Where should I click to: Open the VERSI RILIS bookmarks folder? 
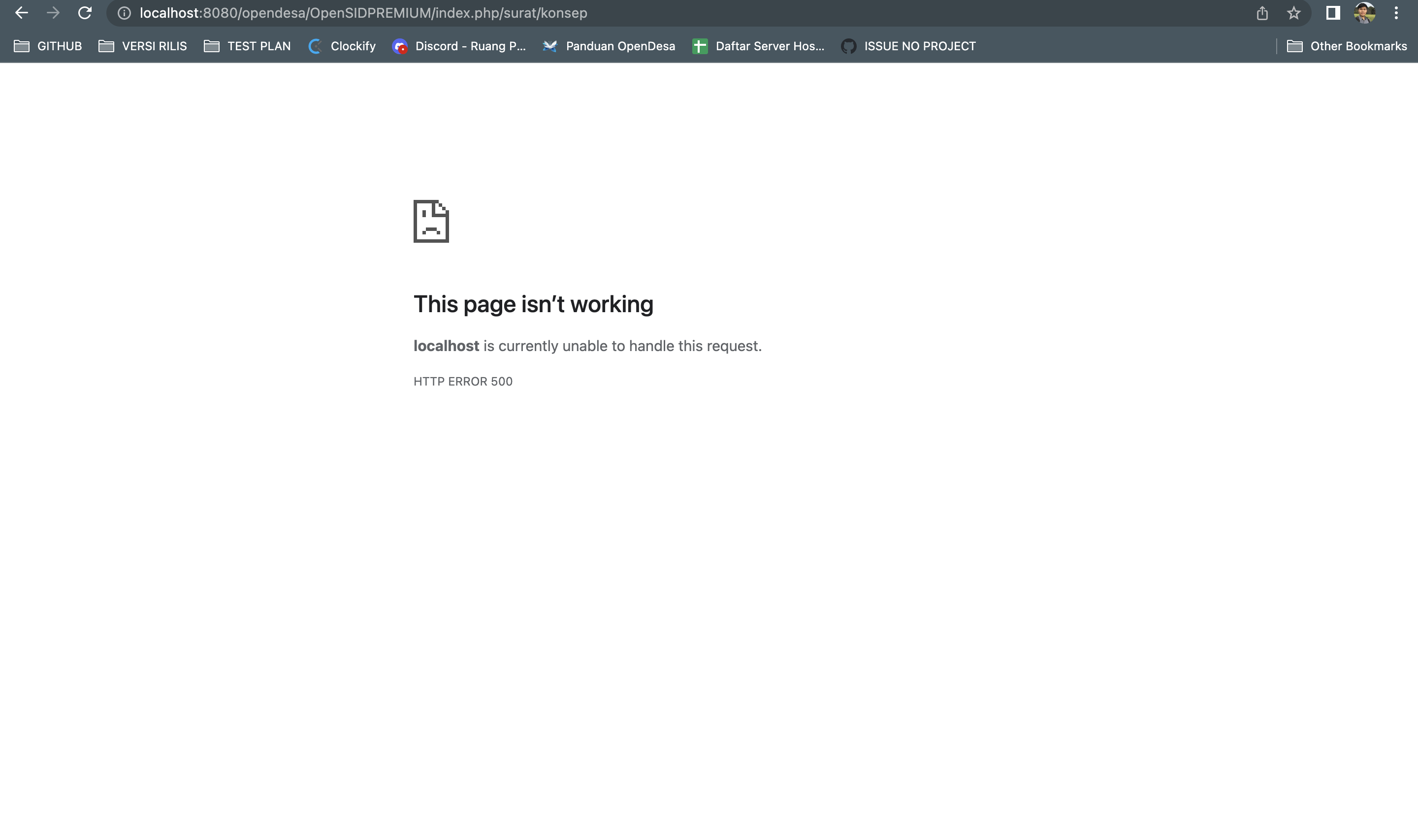click(143, 46)
